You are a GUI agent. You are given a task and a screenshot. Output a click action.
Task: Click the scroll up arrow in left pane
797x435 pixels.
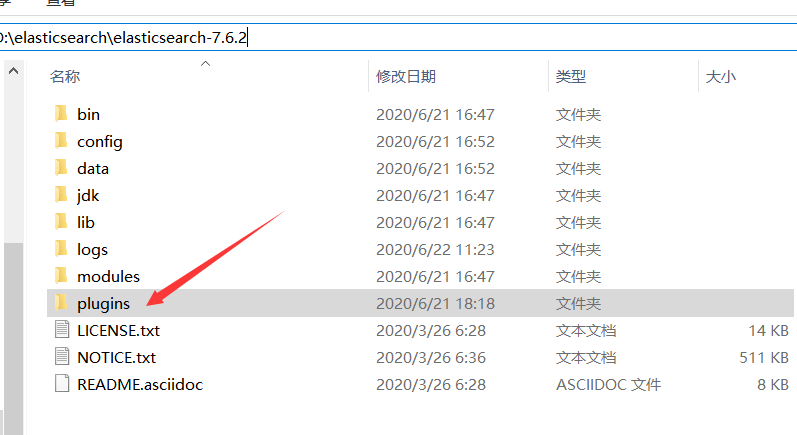(x=14, y=71)
